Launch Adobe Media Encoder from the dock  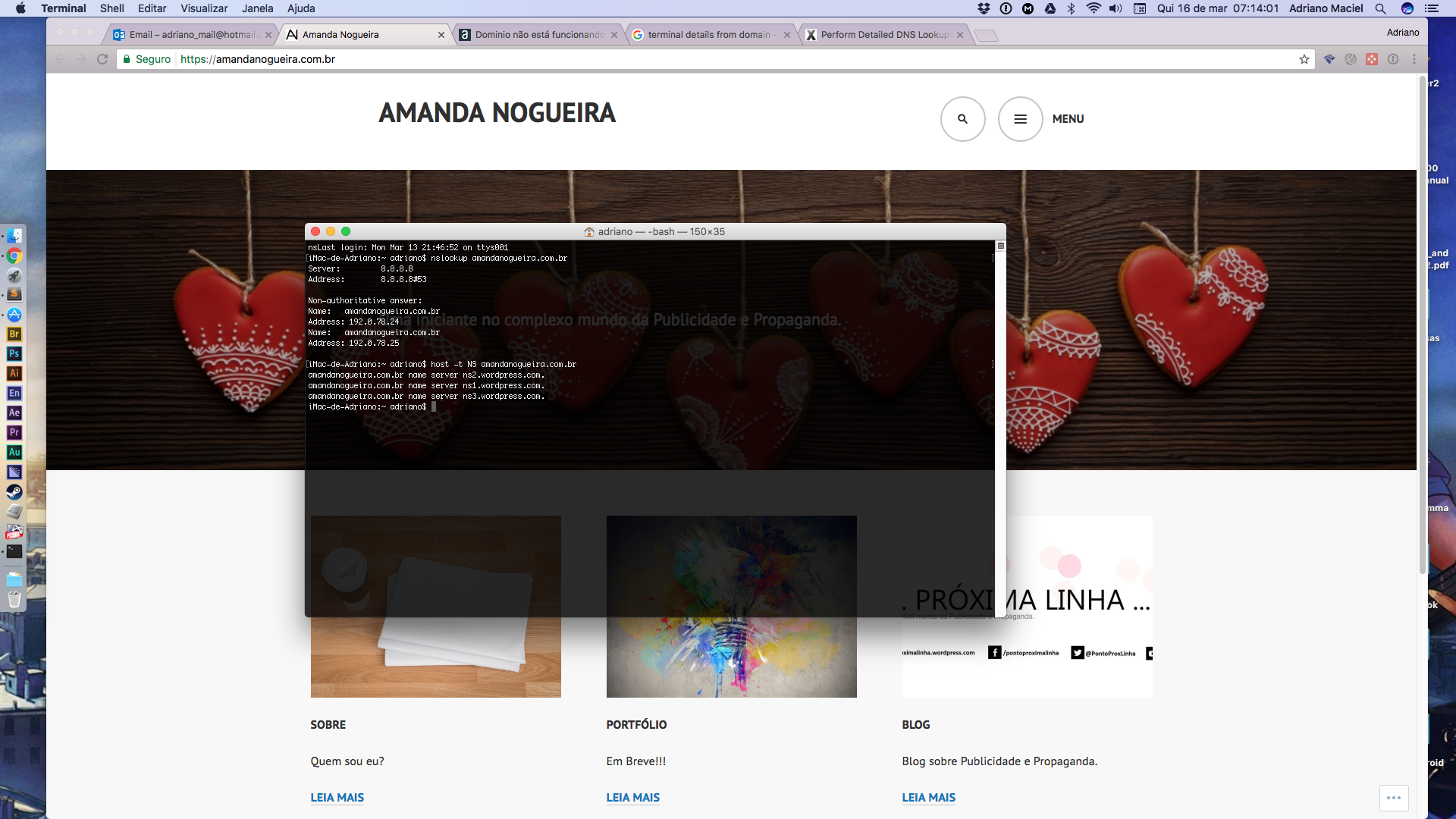click(14, 472)
